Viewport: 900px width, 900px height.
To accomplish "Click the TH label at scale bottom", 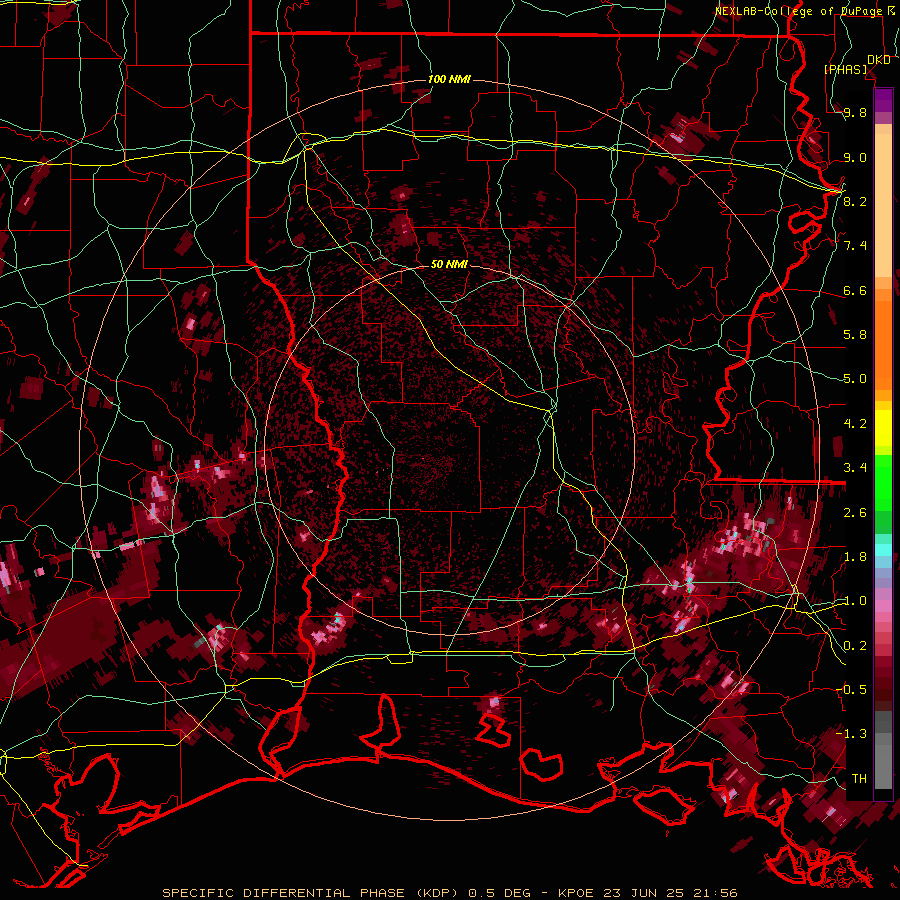I will coord(859,779).
